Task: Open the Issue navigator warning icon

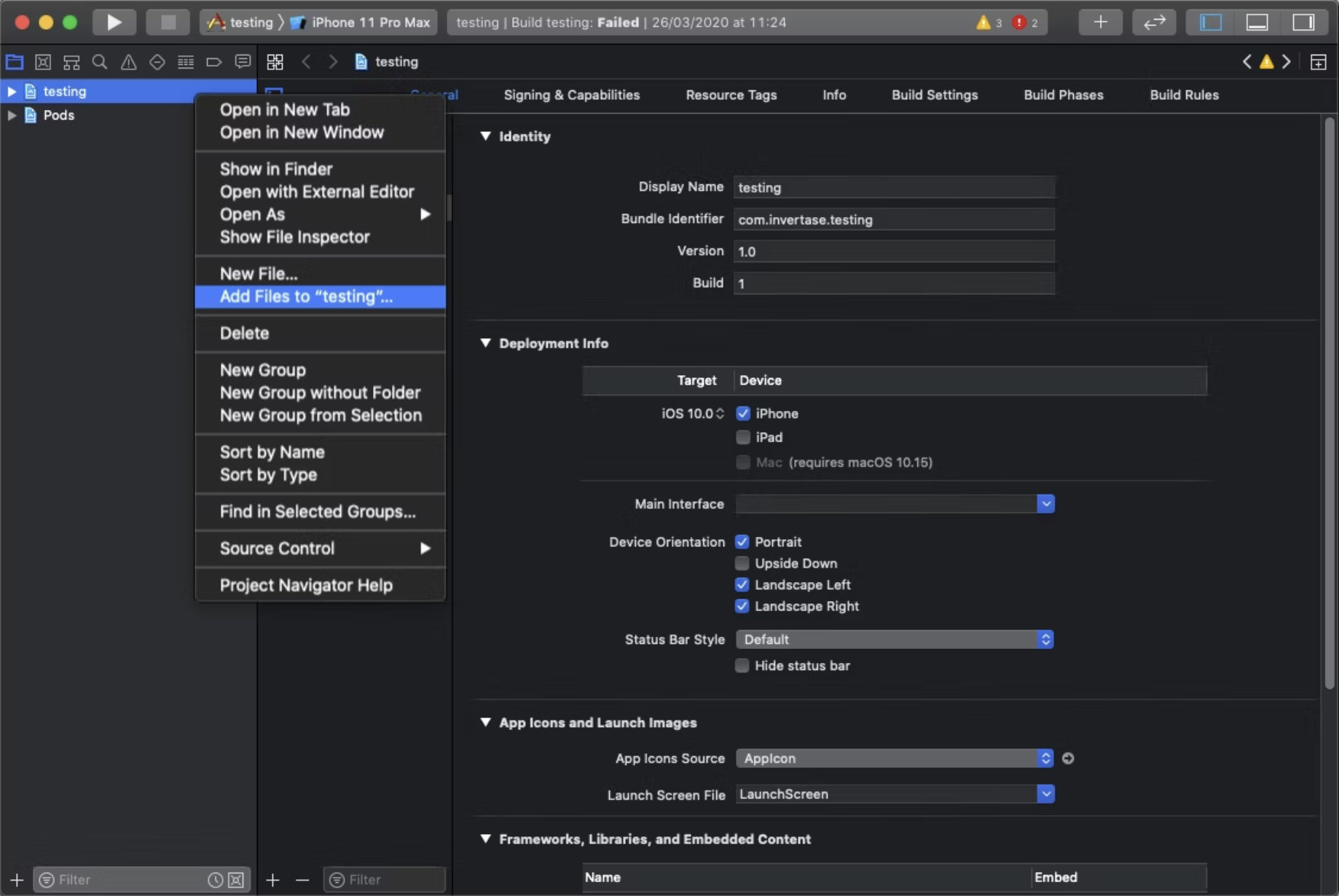Action: (x=128, y=62)
